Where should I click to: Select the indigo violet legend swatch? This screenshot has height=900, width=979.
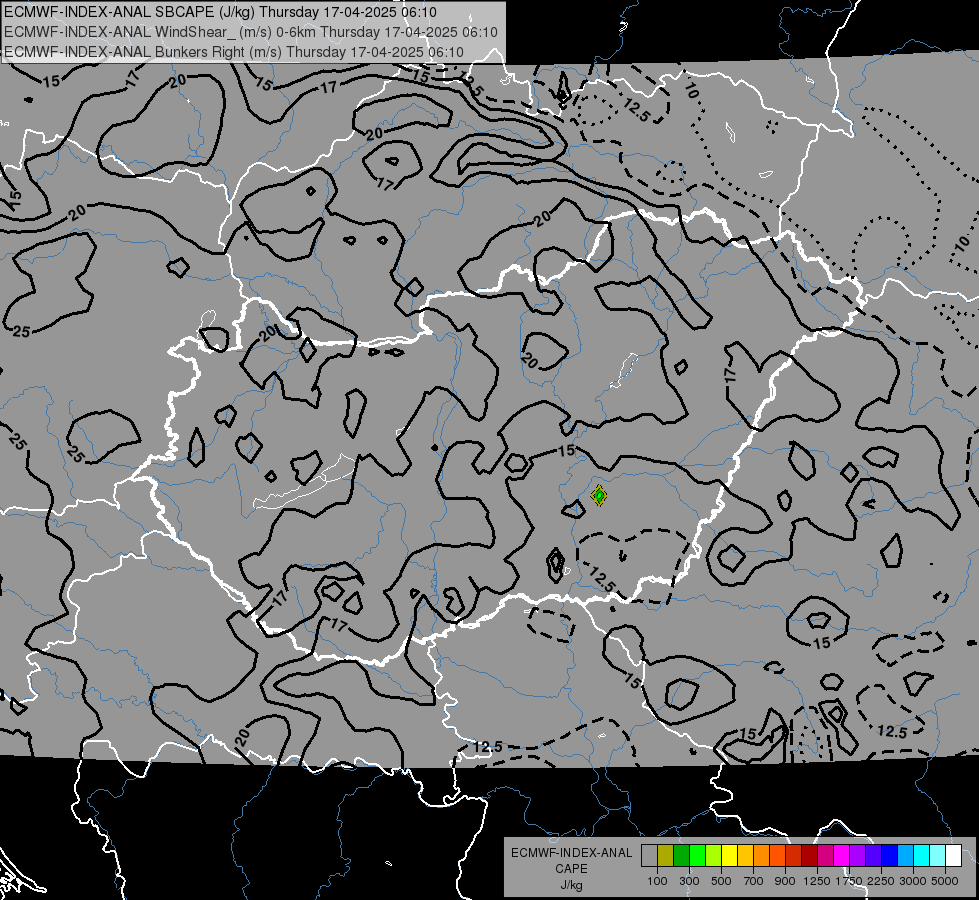[873, 856]
